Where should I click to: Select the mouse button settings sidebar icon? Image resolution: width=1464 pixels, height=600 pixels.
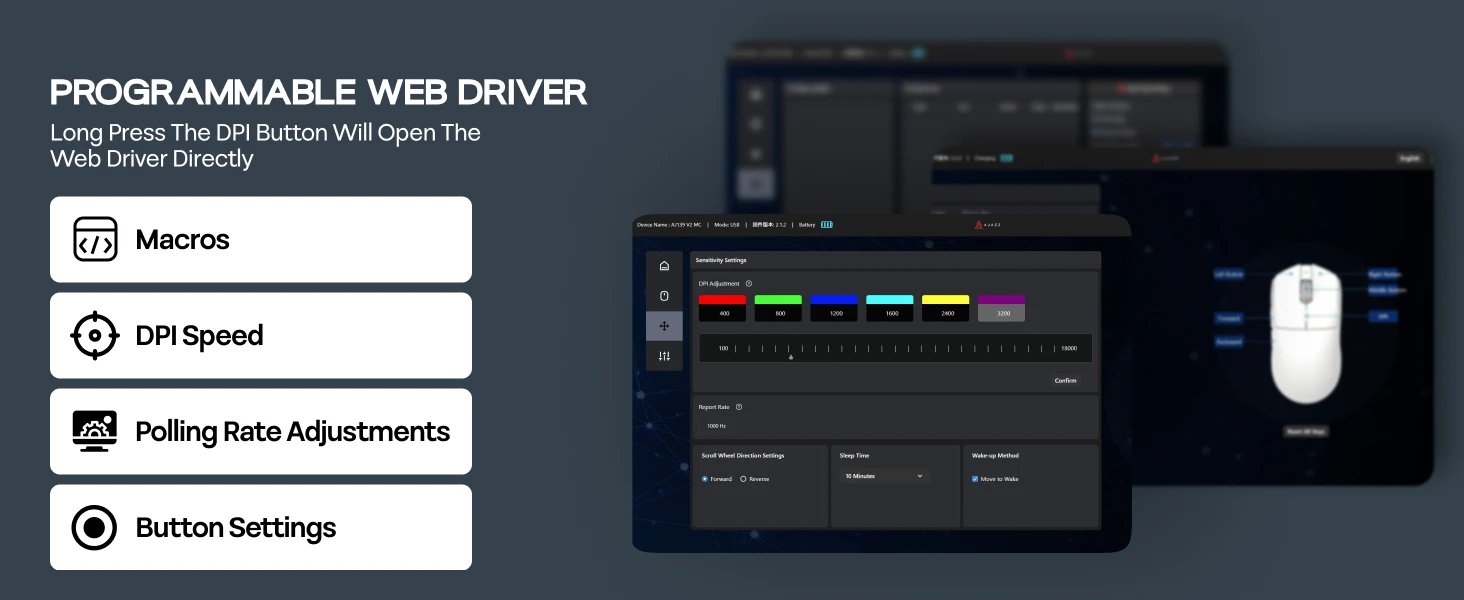(664, 296)
